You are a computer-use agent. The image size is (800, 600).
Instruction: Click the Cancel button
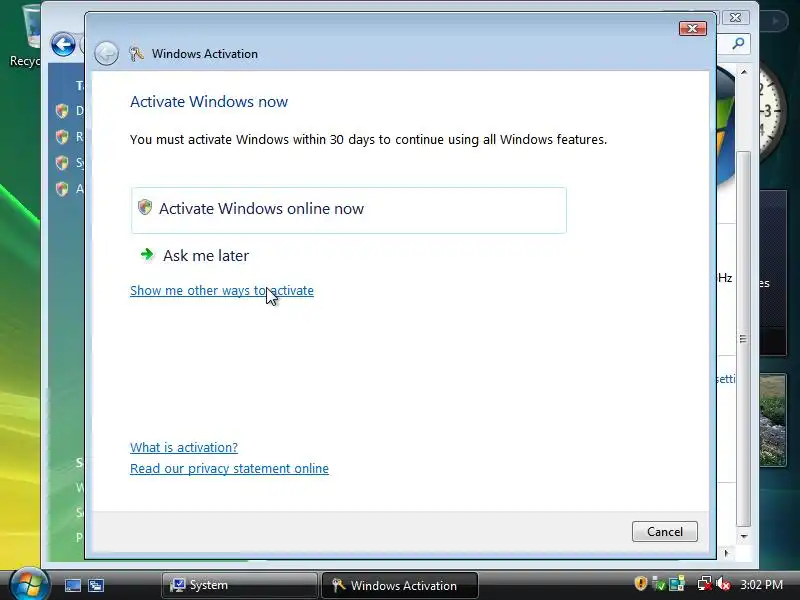pyautogui.click(x=664, y=532)
